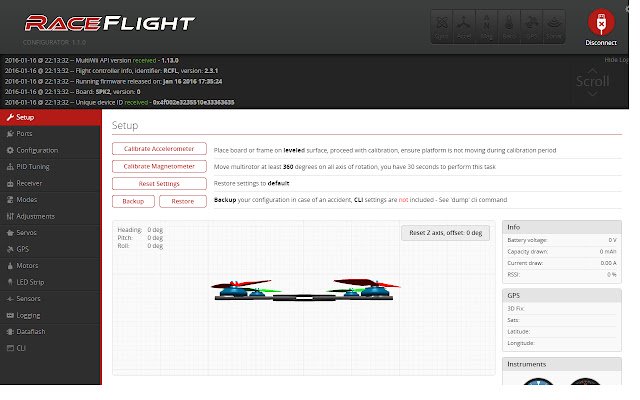Click the Running firmware released log line
This screenshot has width=640, height=400.
pyautogui.click(x=113, y=81)
